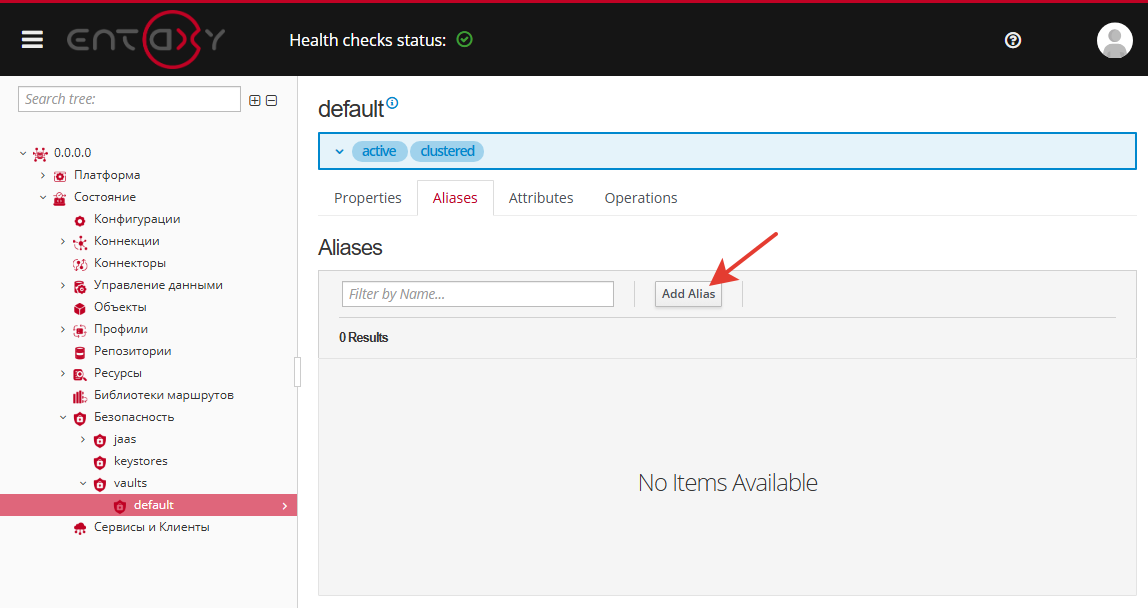Open the help icon
1148x608 pixels.
[x=1013, y=40]
